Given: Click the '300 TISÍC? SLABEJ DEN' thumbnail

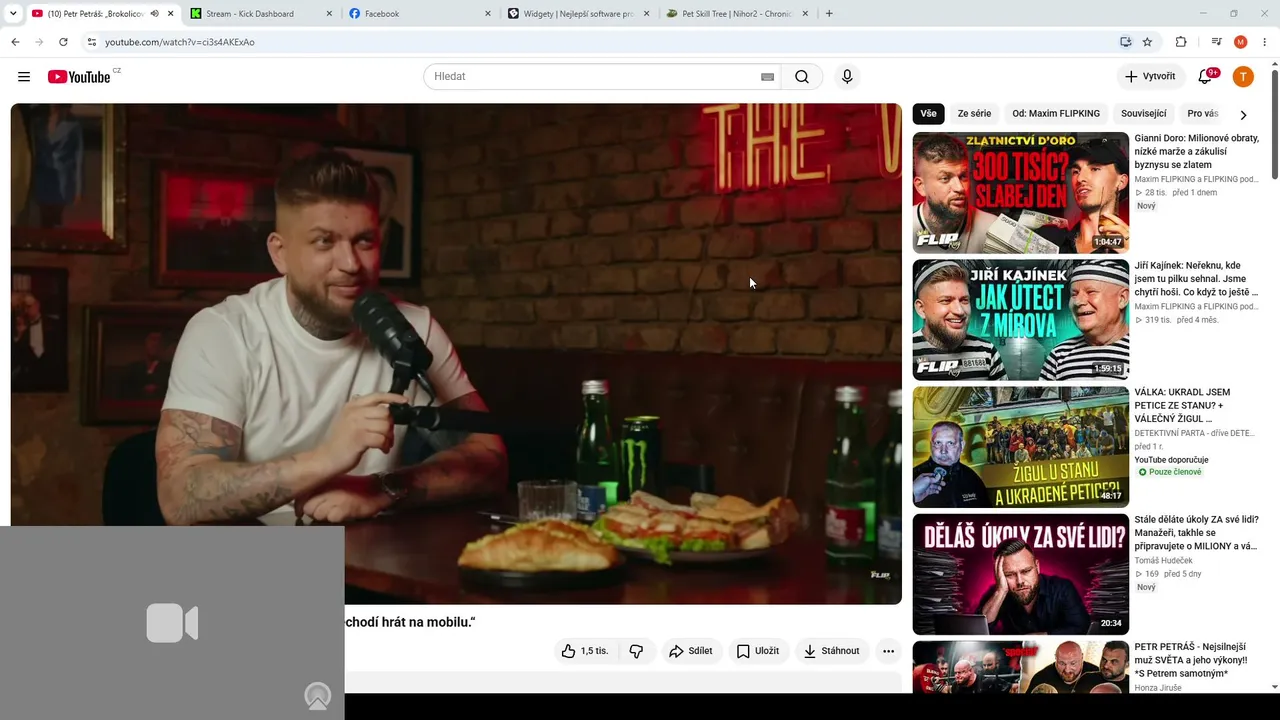Looking at the screenshot, I should [x=1021, y=193].
